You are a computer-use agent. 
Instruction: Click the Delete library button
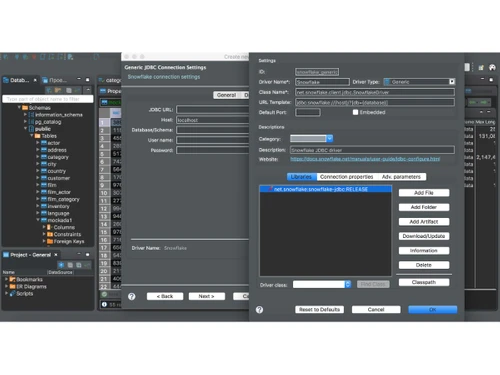click(x=424, y=265)
